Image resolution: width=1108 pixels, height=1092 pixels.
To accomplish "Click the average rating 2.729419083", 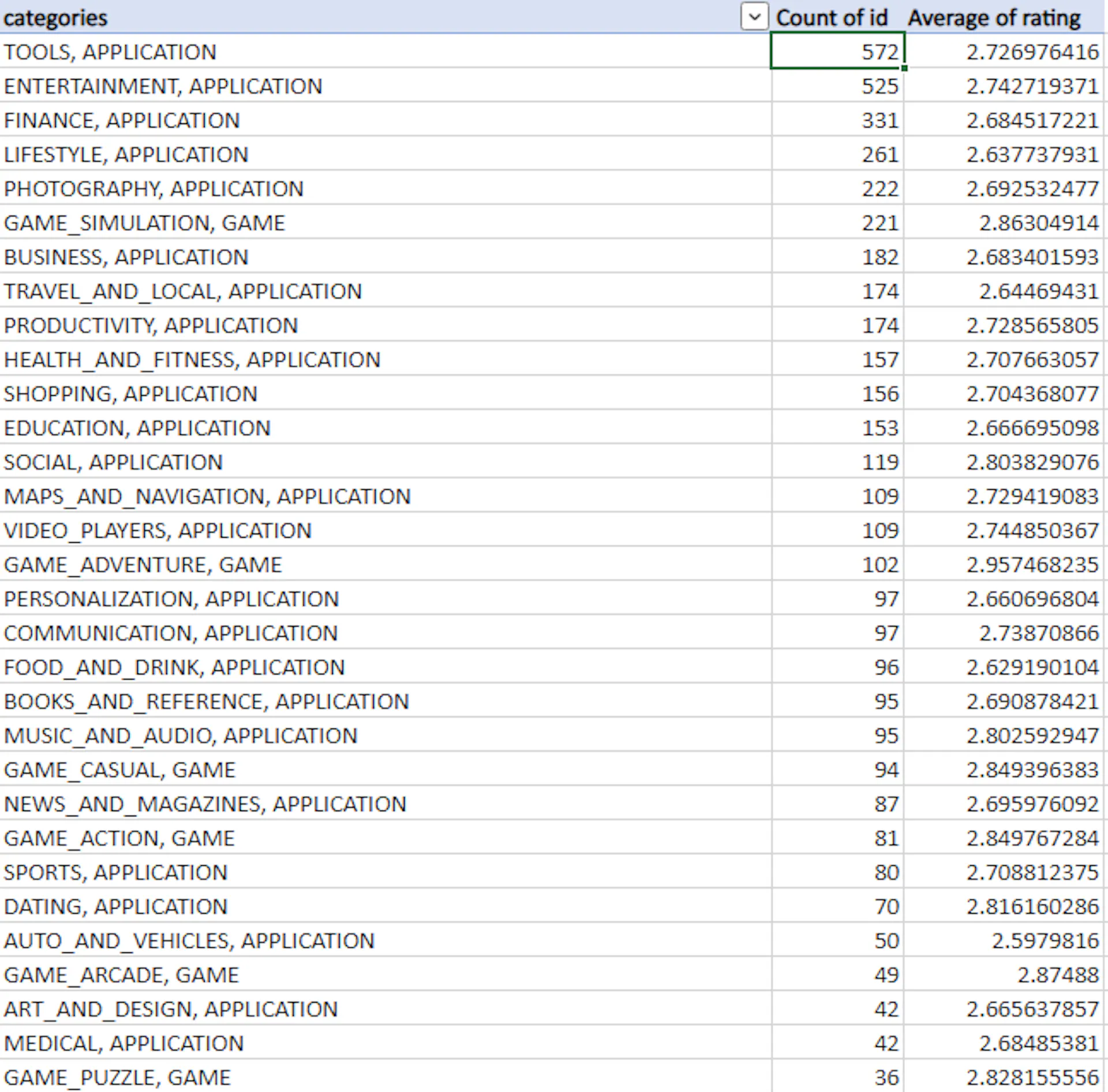I will point(1004,496).
